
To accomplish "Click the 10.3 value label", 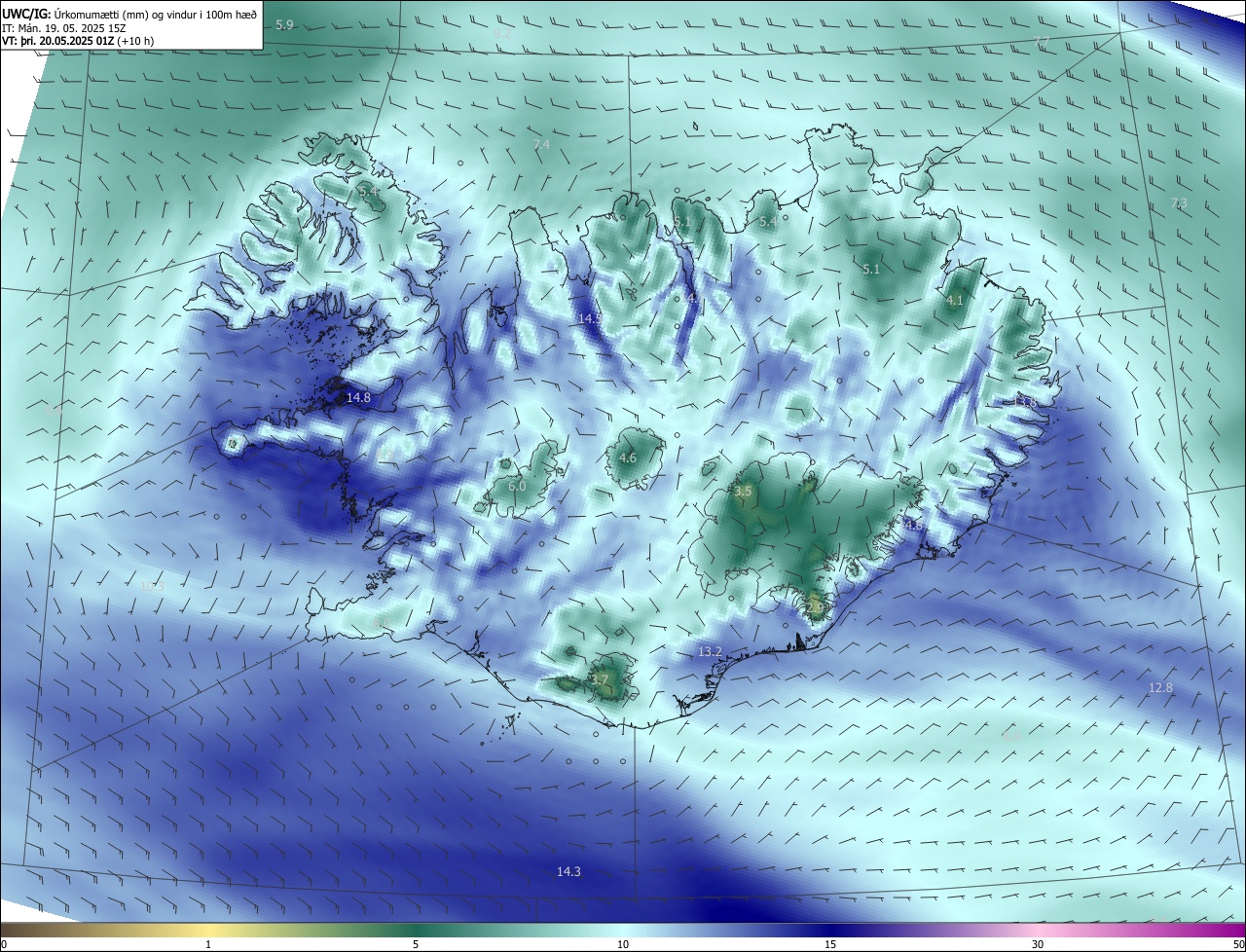I will tap(151, 587).
